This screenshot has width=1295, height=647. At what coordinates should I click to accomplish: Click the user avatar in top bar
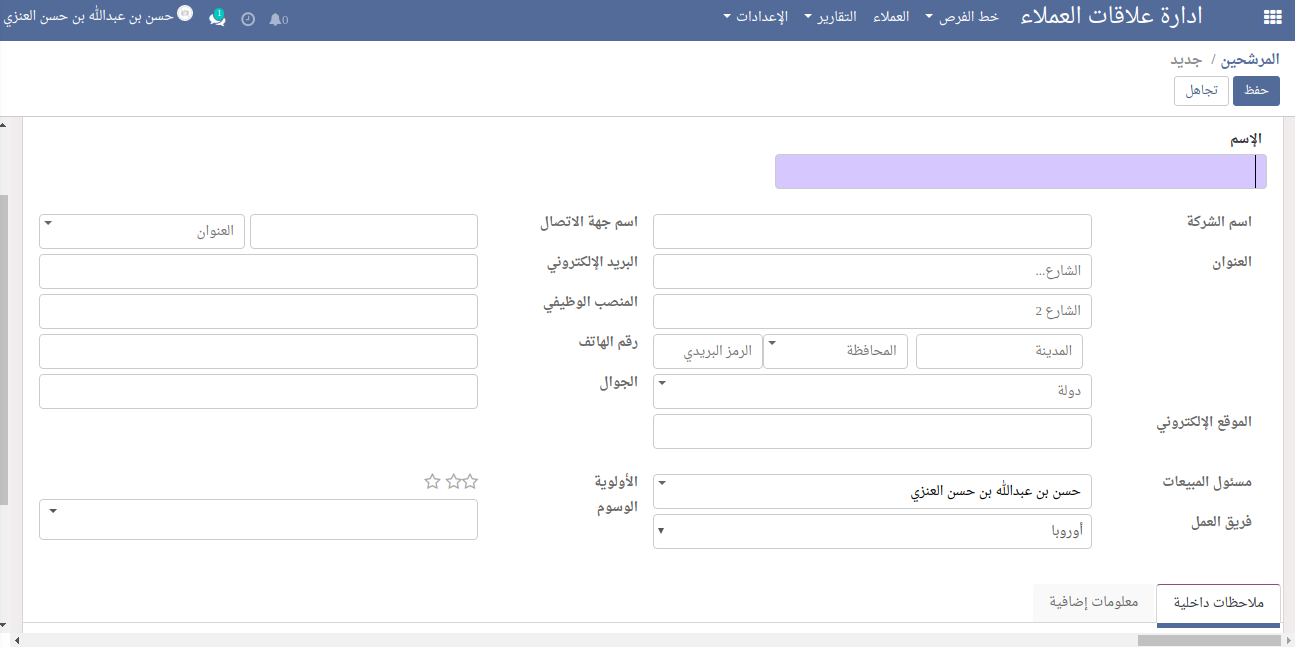coord(184,14)
